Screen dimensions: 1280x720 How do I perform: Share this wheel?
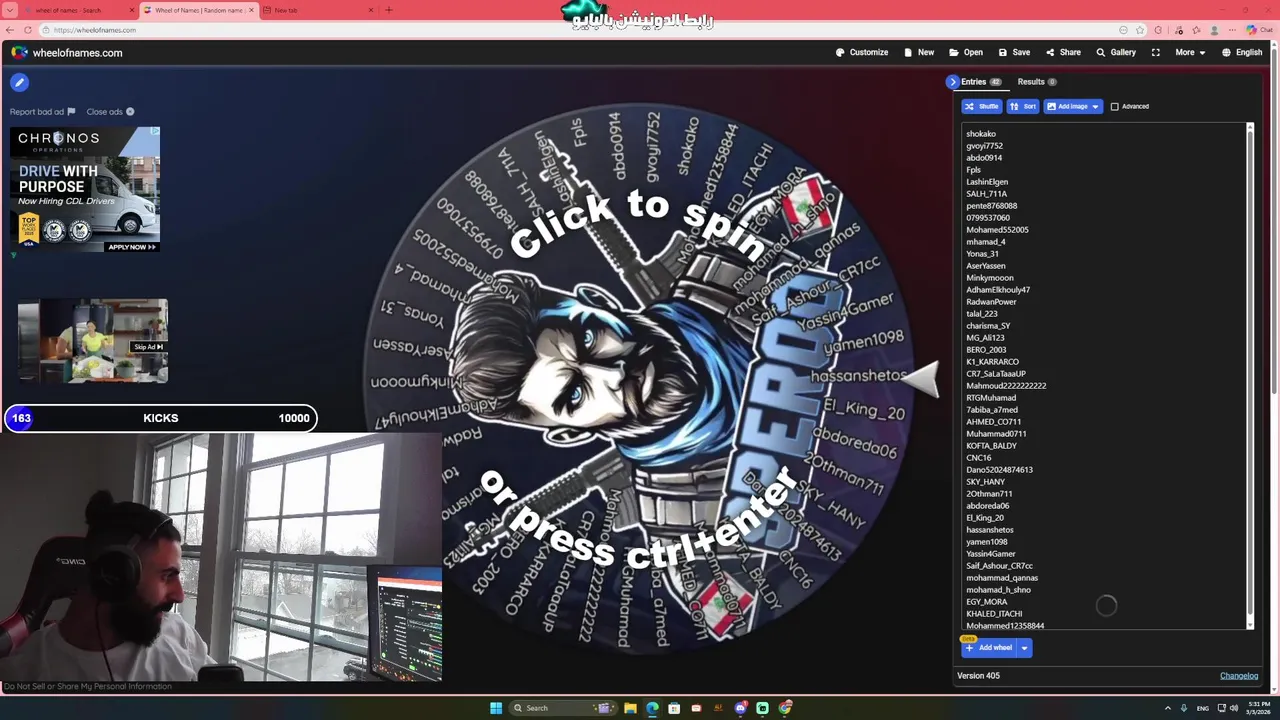1063,52
